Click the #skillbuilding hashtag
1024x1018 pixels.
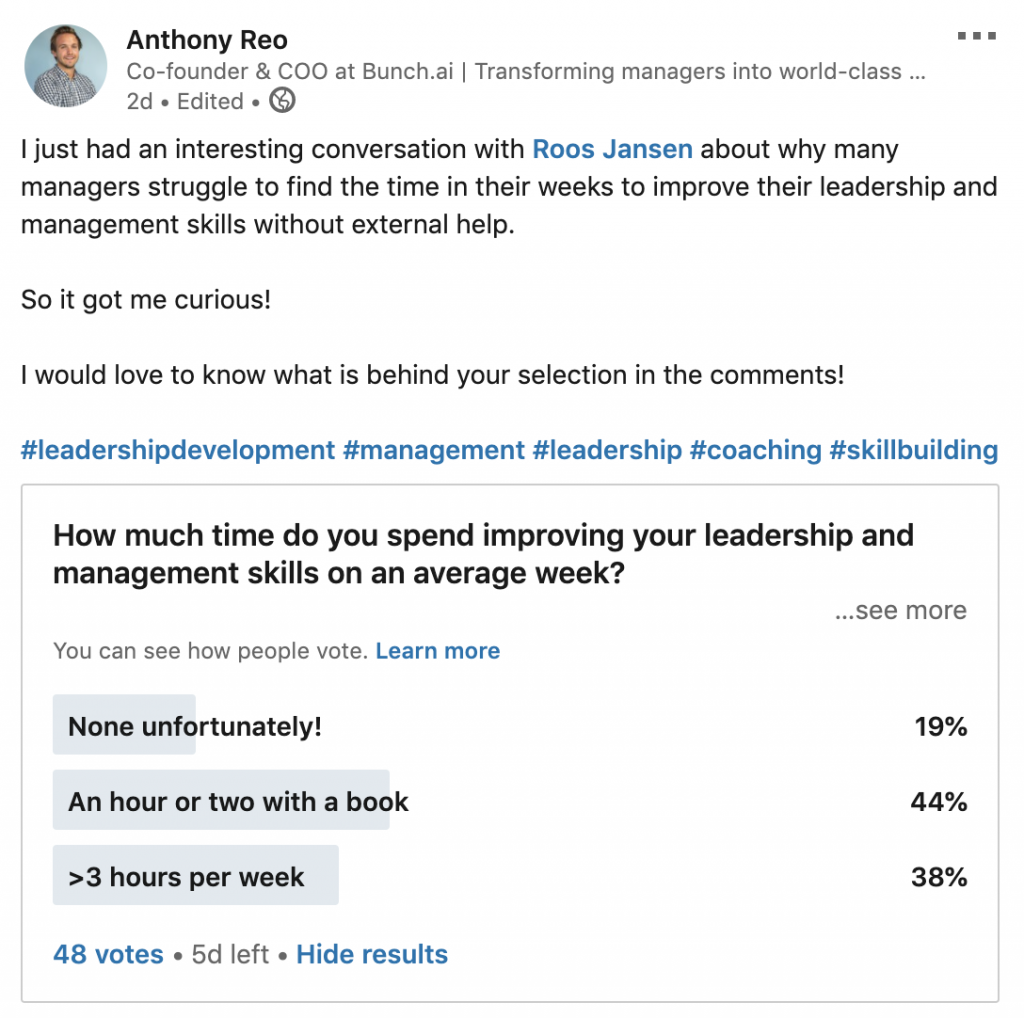(914, 450)
